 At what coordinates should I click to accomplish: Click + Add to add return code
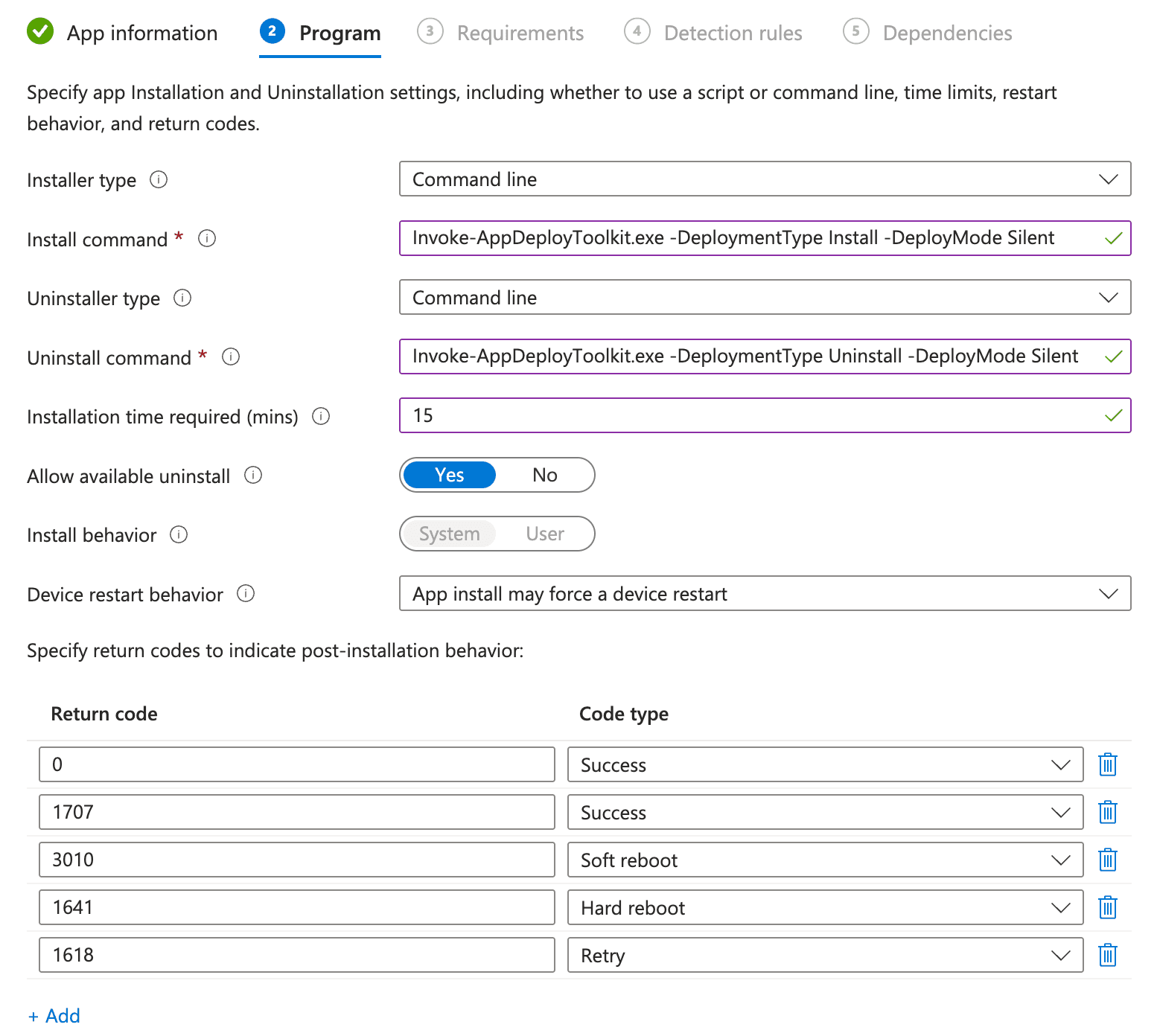[x=54, y=1016]
